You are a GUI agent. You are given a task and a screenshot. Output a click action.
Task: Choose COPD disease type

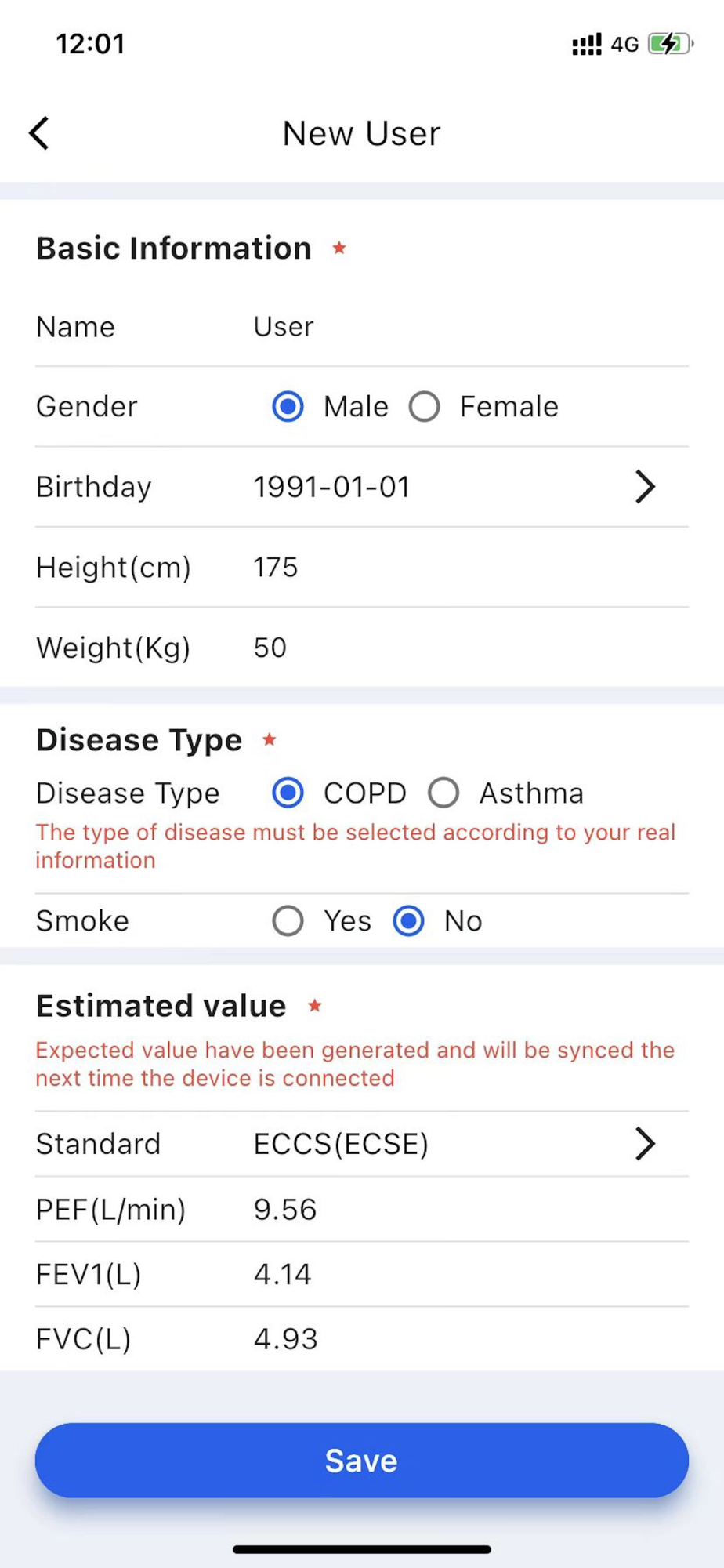point(288,793)
